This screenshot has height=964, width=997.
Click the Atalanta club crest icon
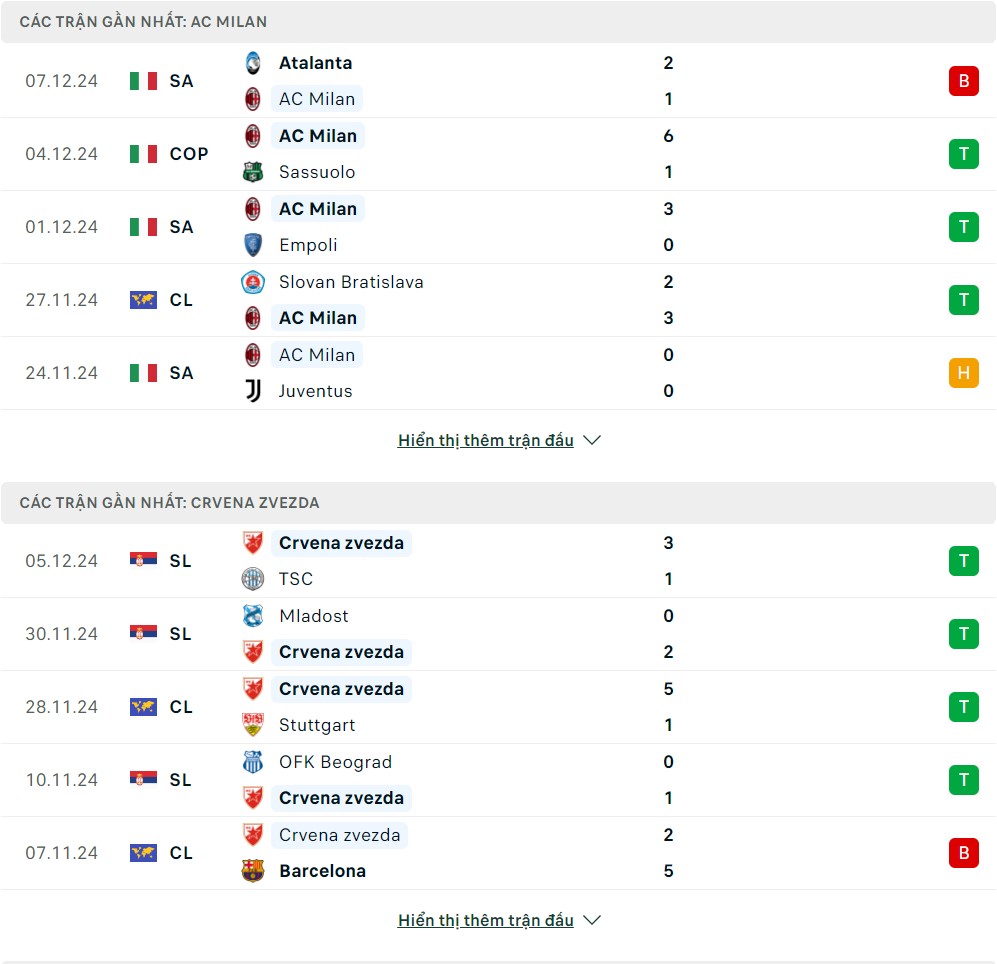pos(253,63)
